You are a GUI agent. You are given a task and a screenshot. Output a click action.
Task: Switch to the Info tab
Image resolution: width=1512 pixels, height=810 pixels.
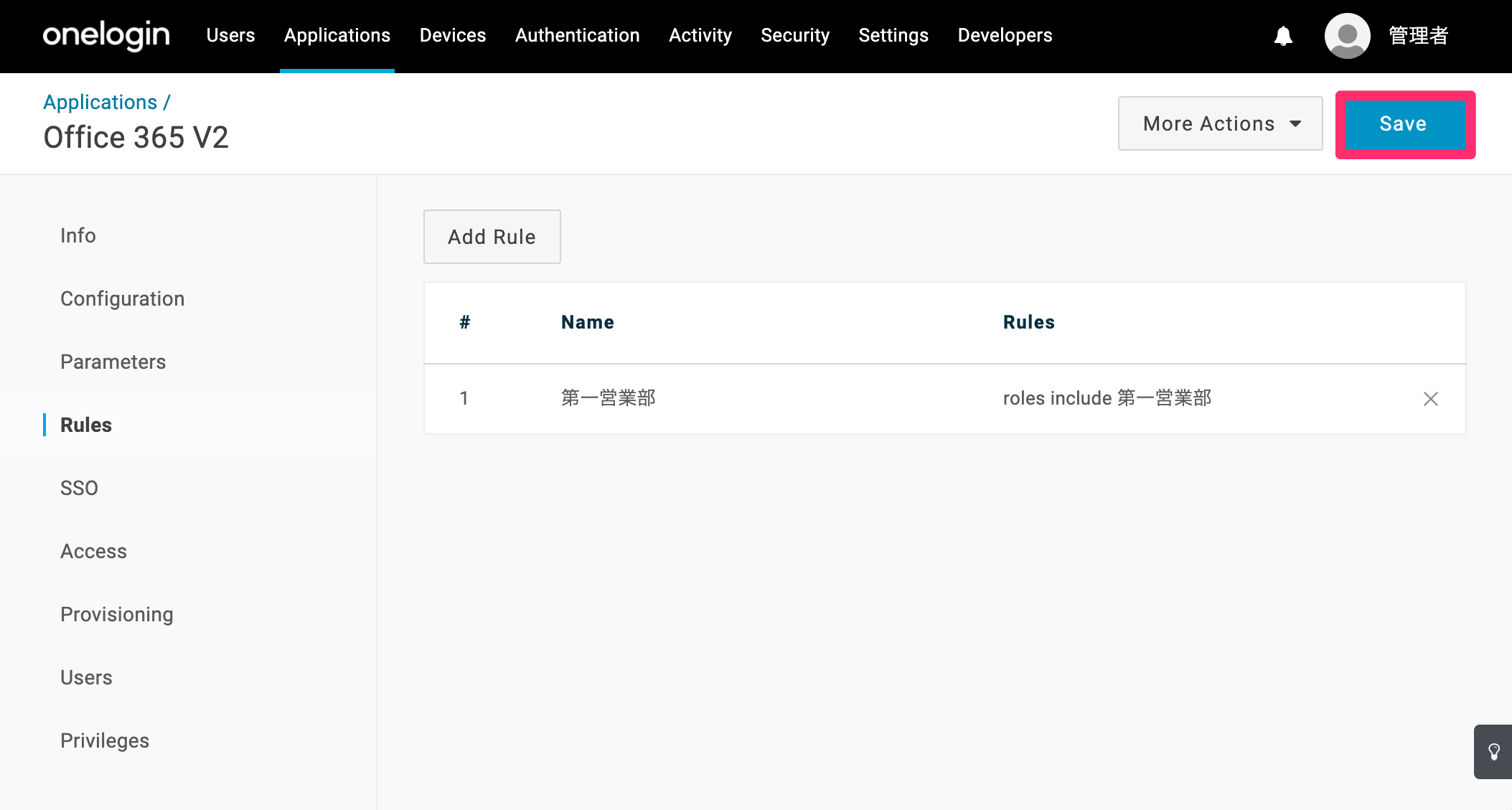pyautogui.click(x=78, y=235)
